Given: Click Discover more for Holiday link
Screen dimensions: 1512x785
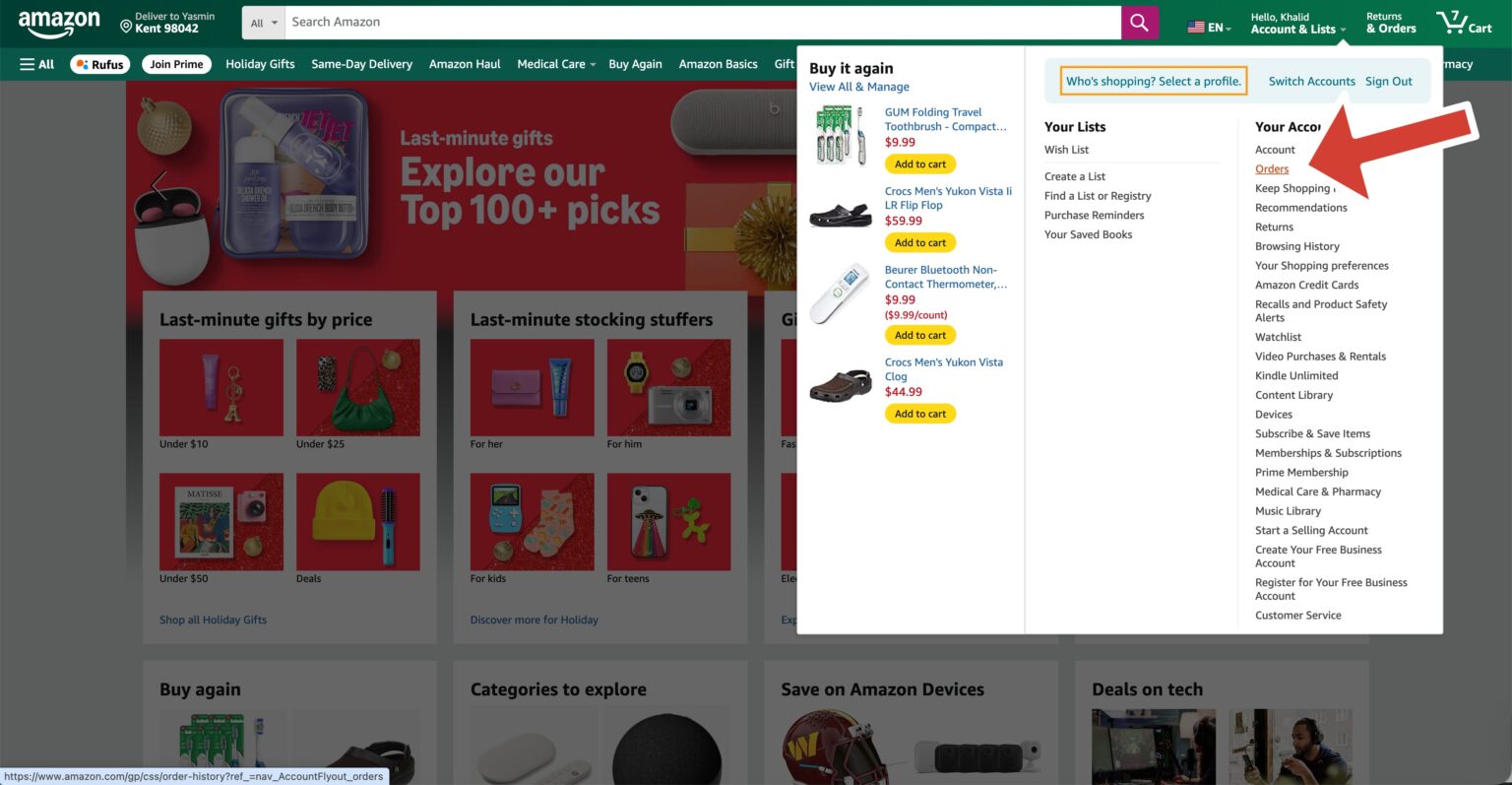Looking at the screenshot, I should [x=534, y=620].
